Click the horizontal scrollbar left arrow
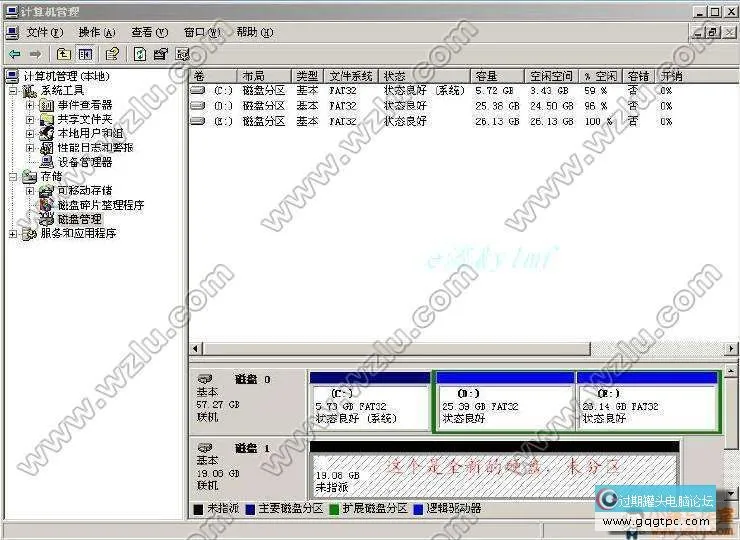This screenshot has height=540, width=740. (x=196, y=349)
